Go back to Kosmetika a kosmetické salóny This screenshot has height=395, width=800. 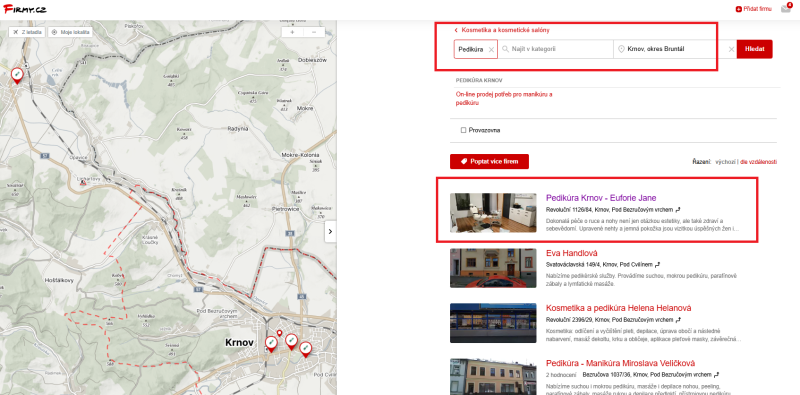click(x=502, y=30)
